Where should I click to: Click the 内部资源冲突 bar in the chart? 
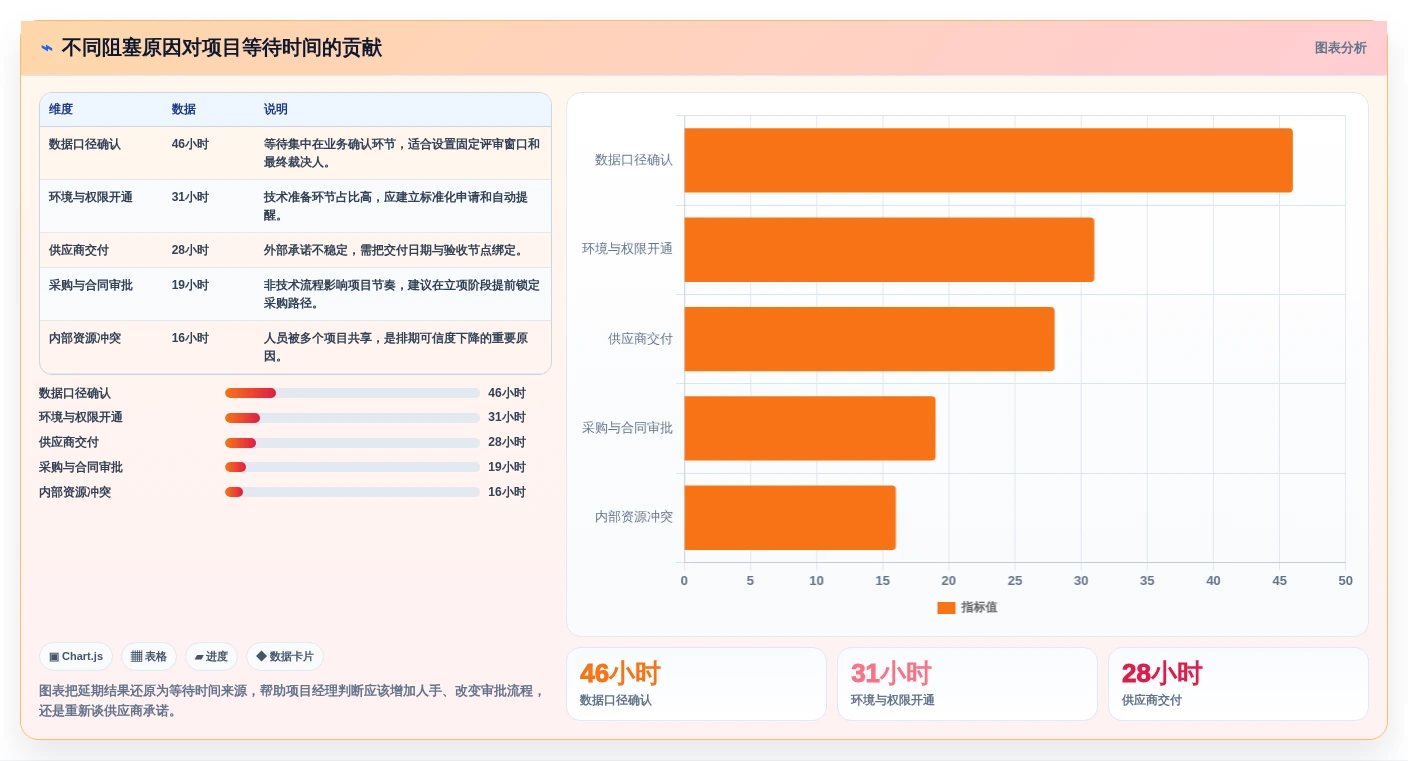tap(790, 518)
